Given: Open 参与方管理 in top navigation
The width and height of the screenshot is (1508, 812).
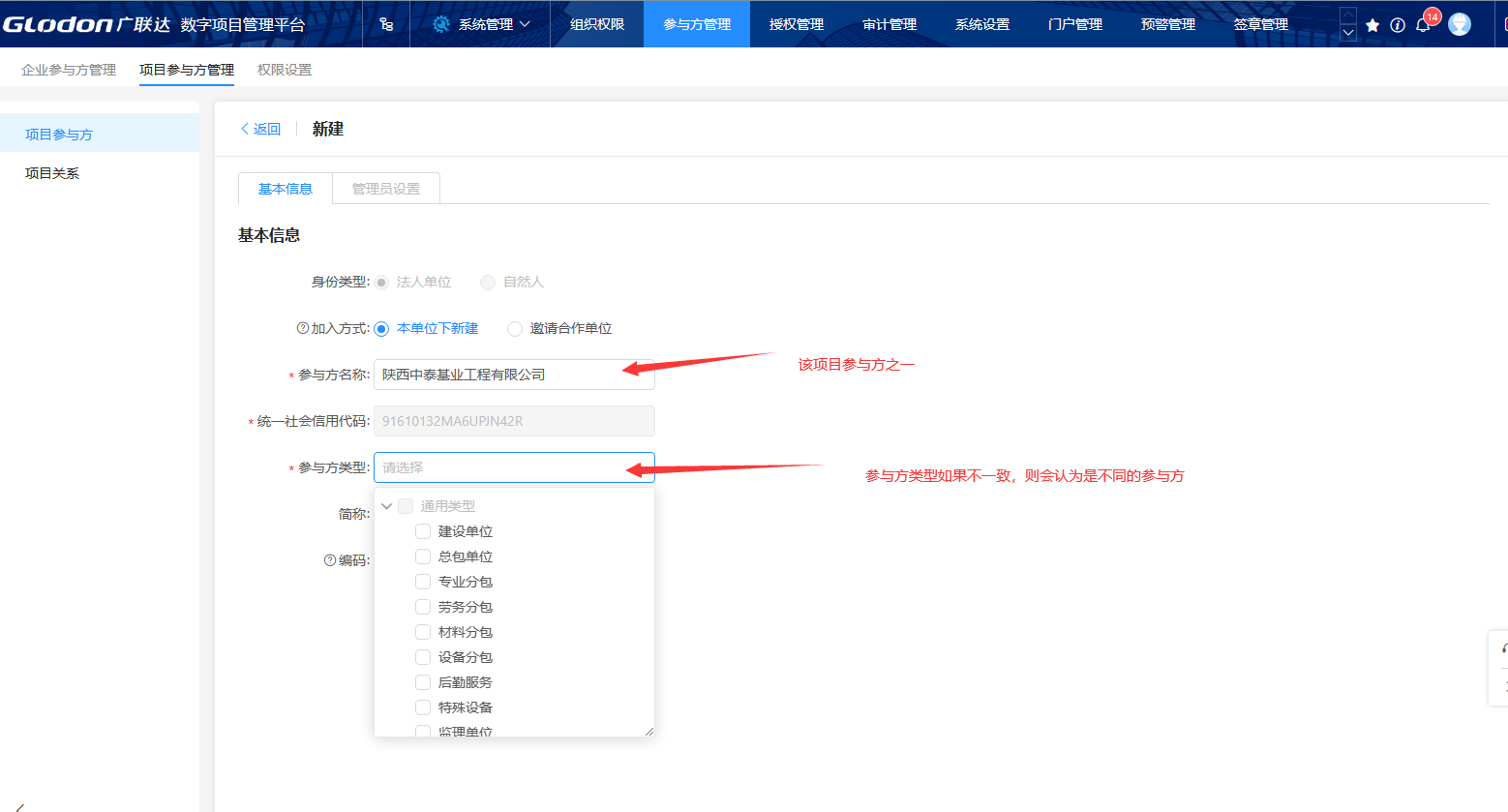Looking at the screenshot, I should pyautogui.click(x=697, y=24).
